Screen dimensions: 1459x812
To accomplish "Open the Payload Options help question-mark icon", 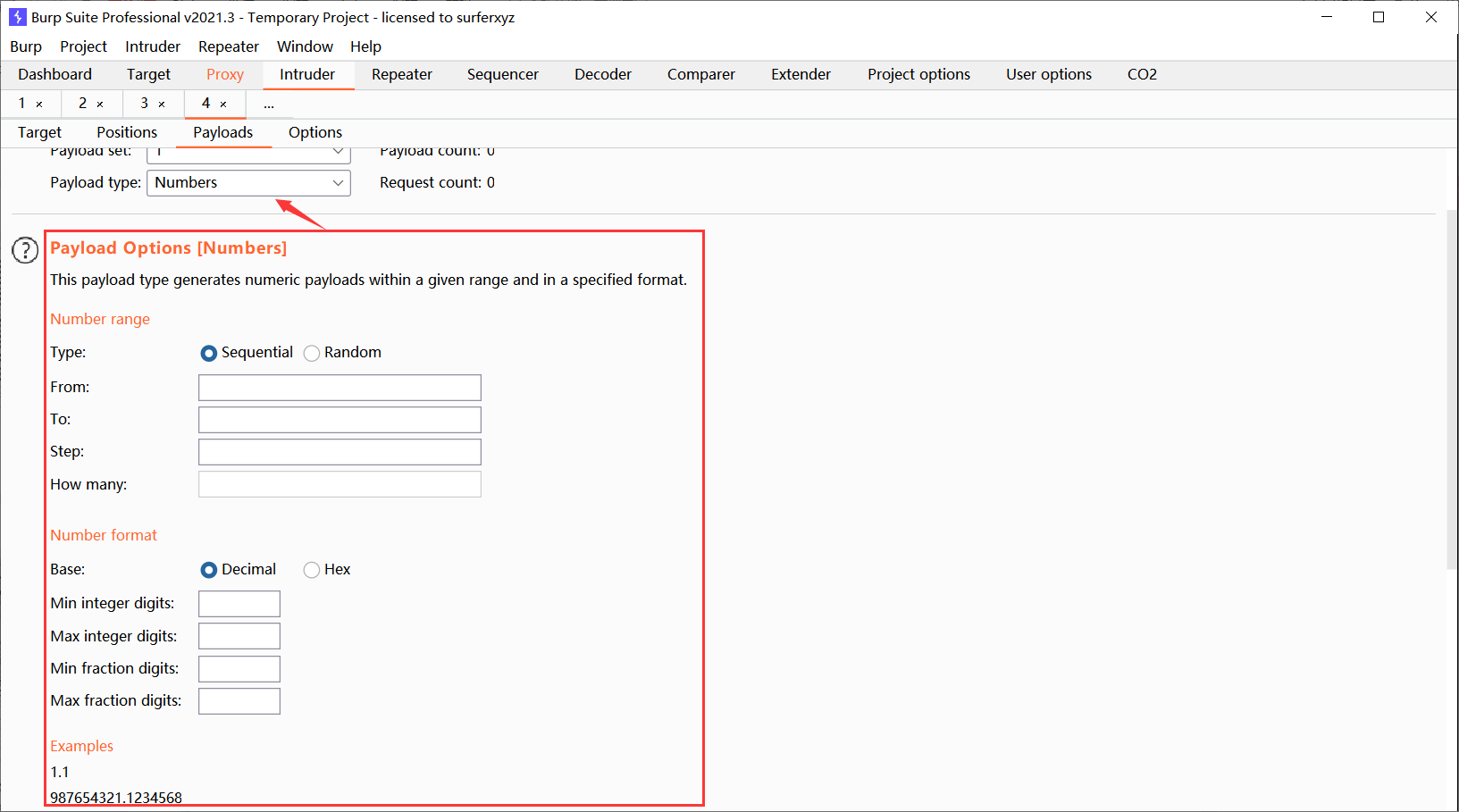I will (x=25, y=250).
